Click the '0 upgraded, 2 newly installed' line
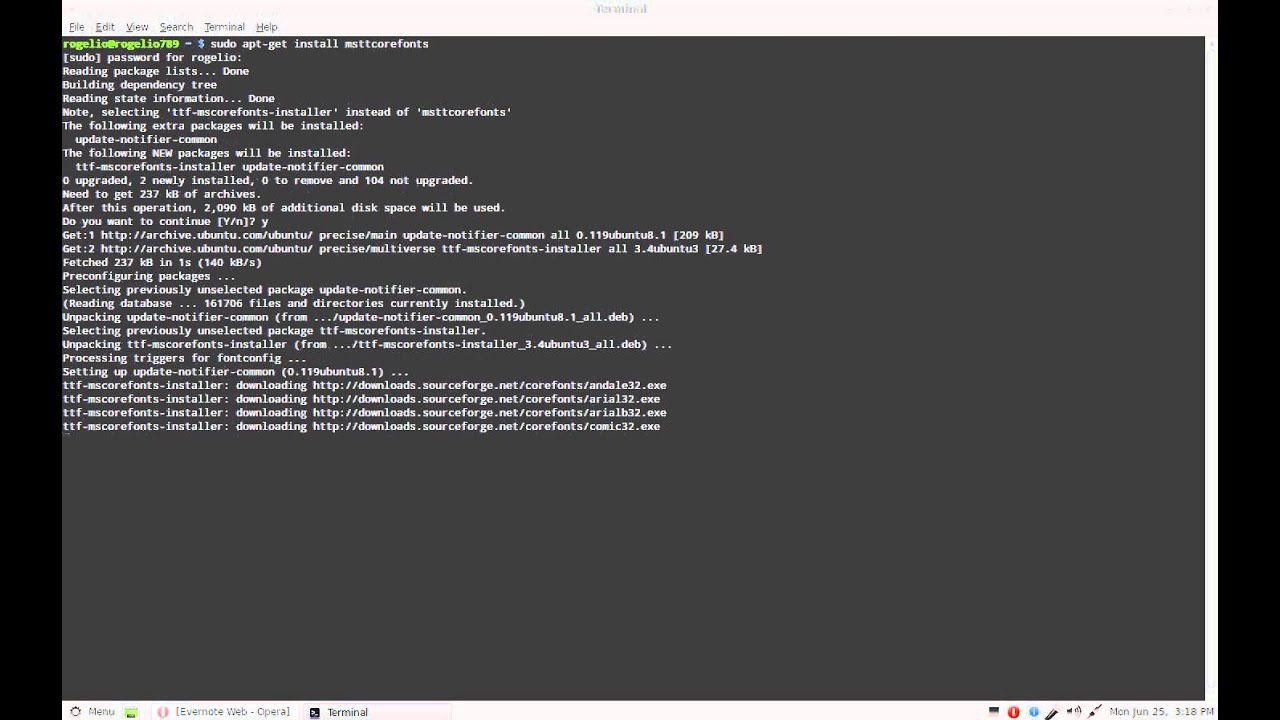The width and height of the screenshot is (1280, 720). (268, 181)
